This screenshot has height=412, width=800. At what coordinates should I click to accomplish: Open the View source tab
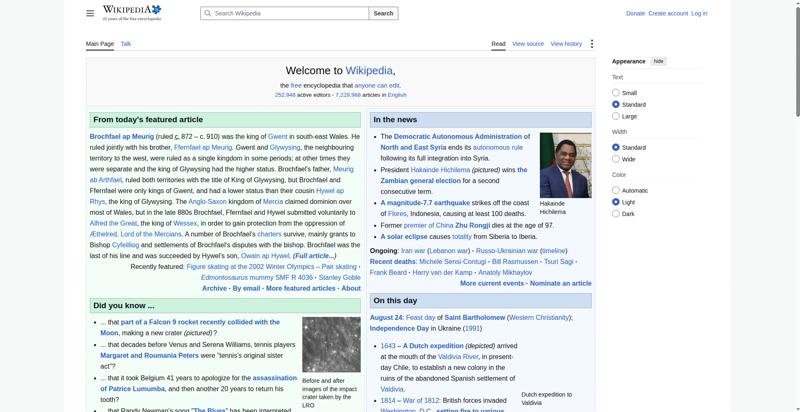pos(528,44)
